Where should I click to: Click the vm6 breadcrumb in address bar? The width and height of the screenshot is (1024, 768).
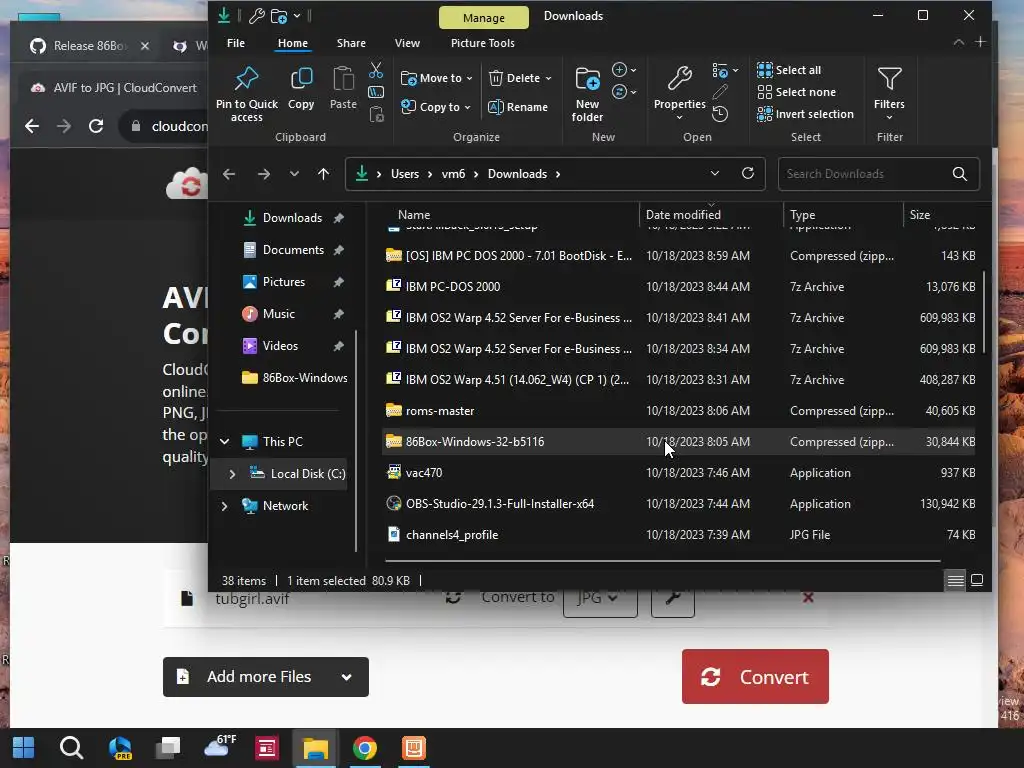pos(453,174)
